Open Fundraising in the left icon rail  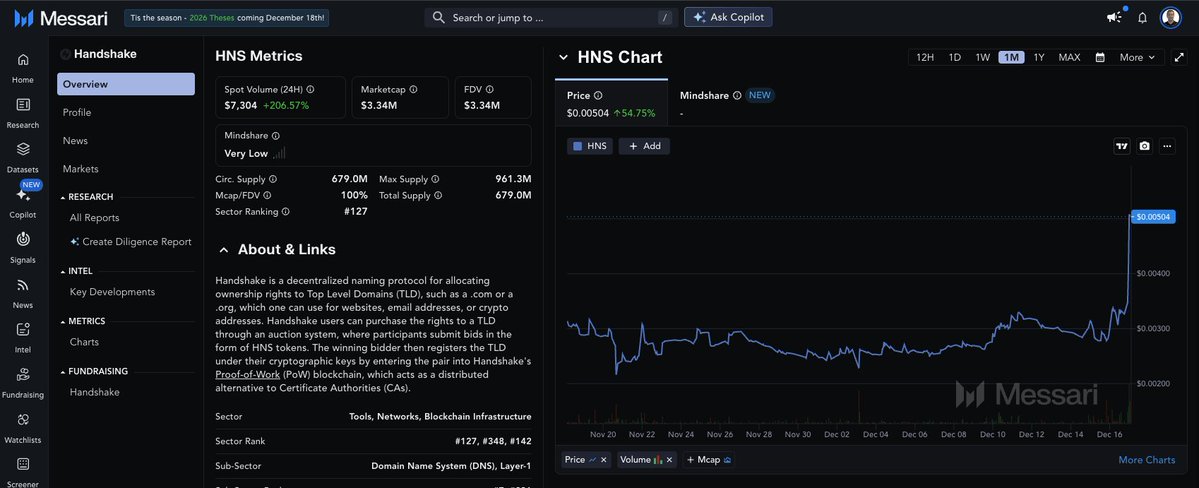tap(23, 382)
